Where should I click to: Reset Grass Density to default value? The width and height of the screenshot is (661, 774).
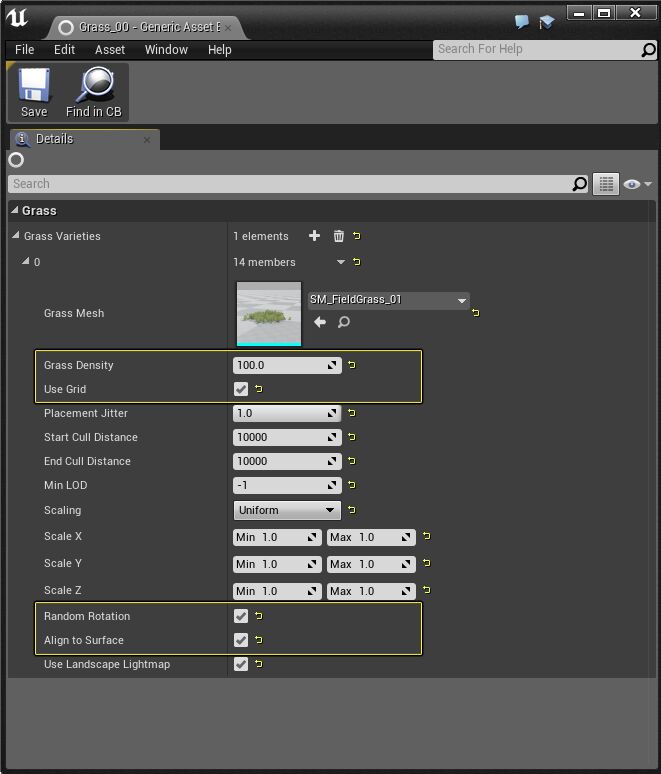[x=352, y=365]
